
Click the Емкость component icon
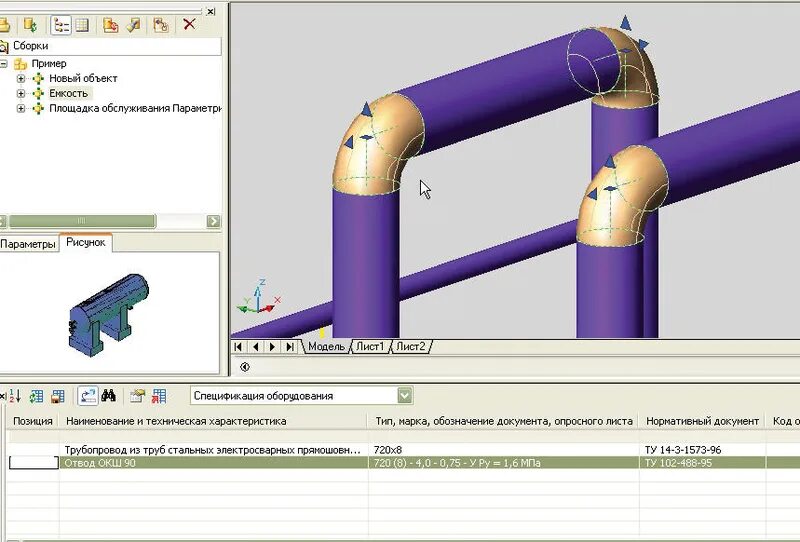click(38, 93)
